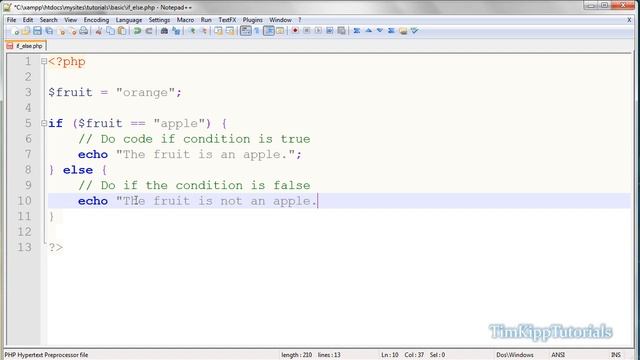The width and height of the screenshot is (640, 360).
Task: Click 'Dos\Windows' format in status bar
Action: point(515,355)
